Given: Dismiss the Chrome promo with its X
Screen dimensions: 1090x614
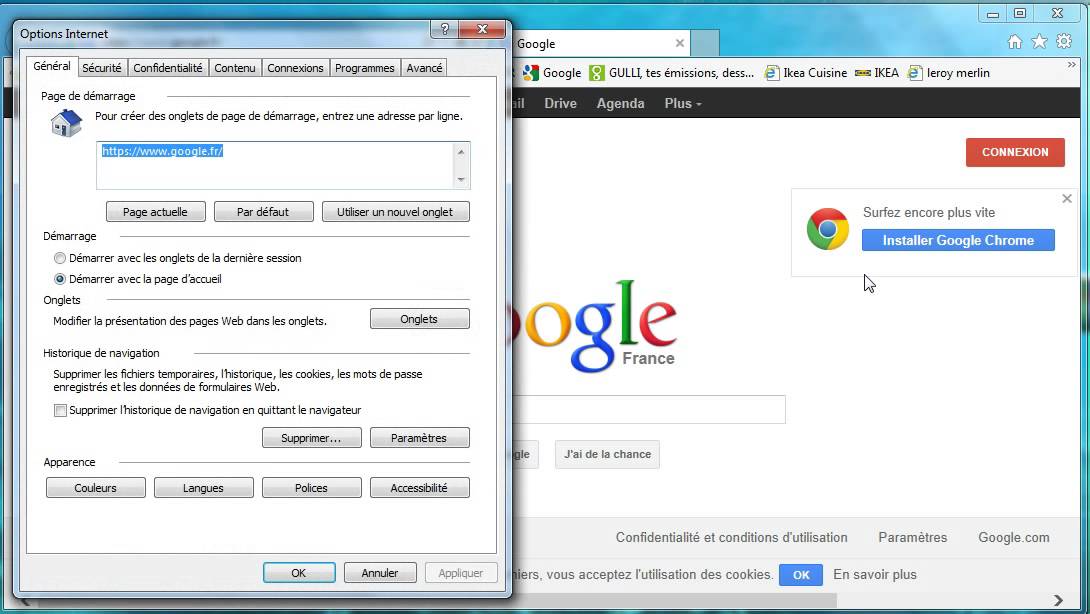Looking at the screenshot, I should coord(1067,199).
